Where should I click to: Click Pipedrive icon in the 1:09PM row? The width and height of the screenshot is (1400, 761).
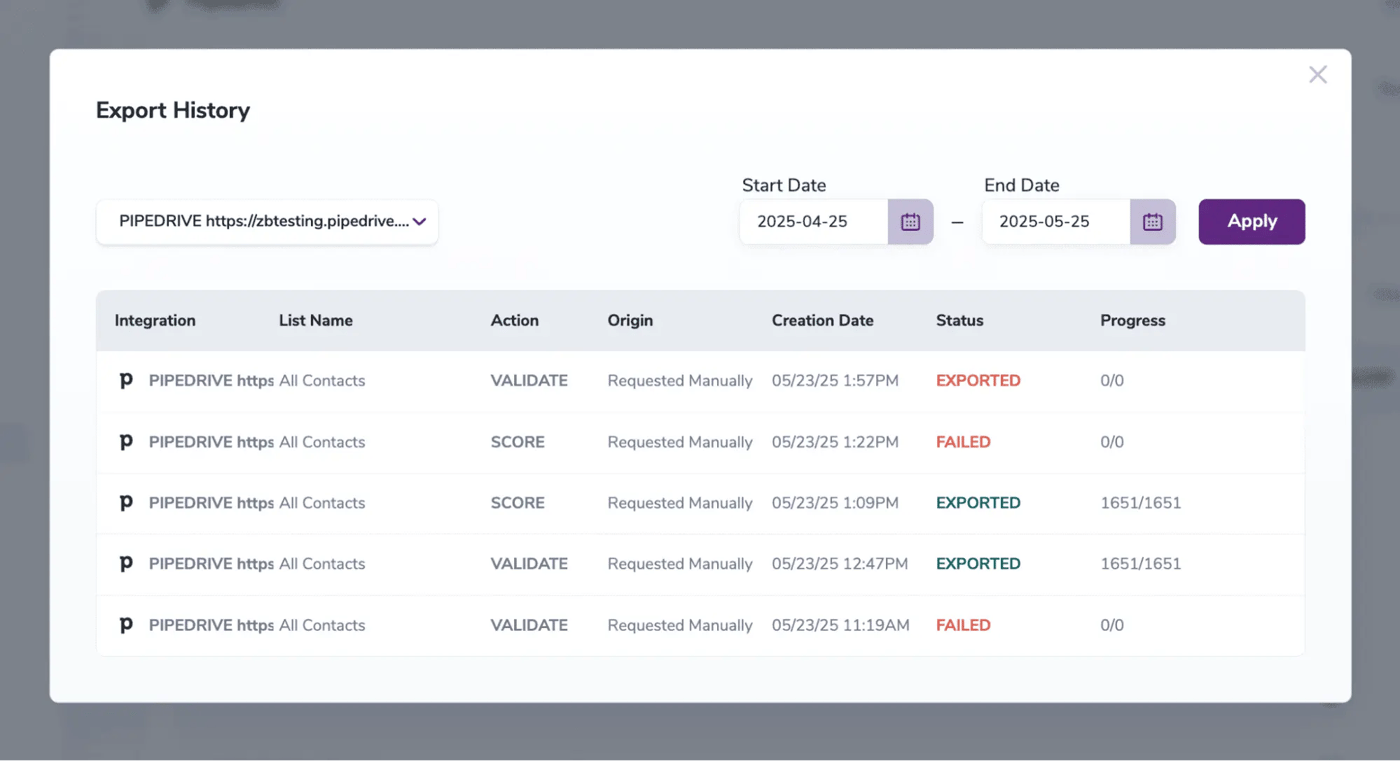pyautogui.click(x=126, y=503)
